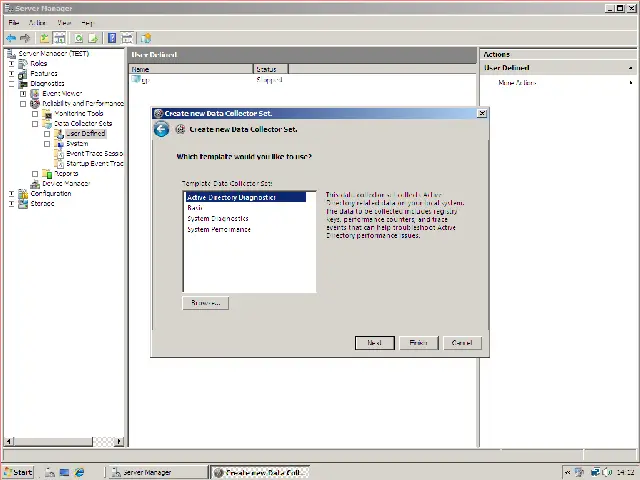Click the Show Desktop quick launch icon
The image size is (640, 480).
click(64, 472)
